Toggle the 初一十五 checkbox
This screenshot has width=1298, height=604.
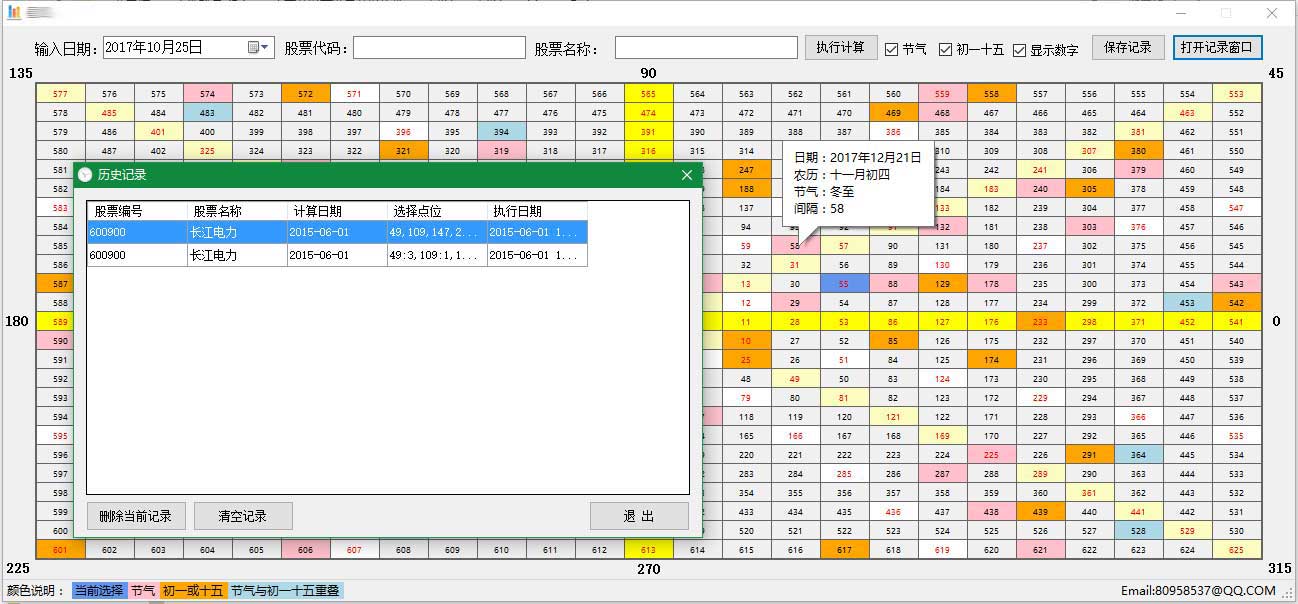click(971, 49)
